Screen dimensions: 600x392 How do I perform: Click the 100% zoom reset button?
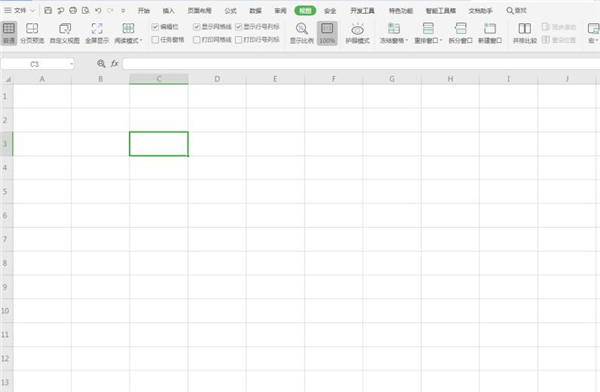pyautogui.click(x=327, y=33)
